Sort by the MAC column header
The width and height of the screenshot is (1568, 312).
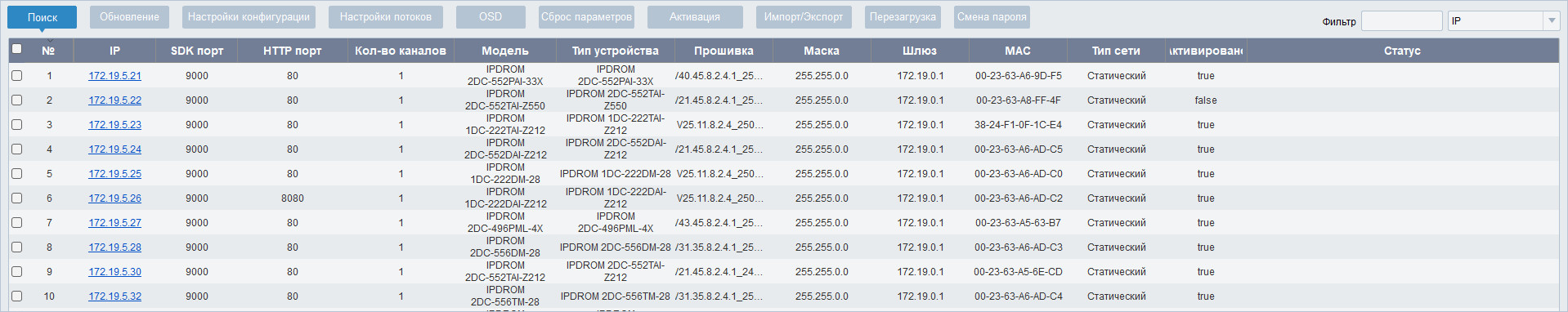[x=1018, y=51]
